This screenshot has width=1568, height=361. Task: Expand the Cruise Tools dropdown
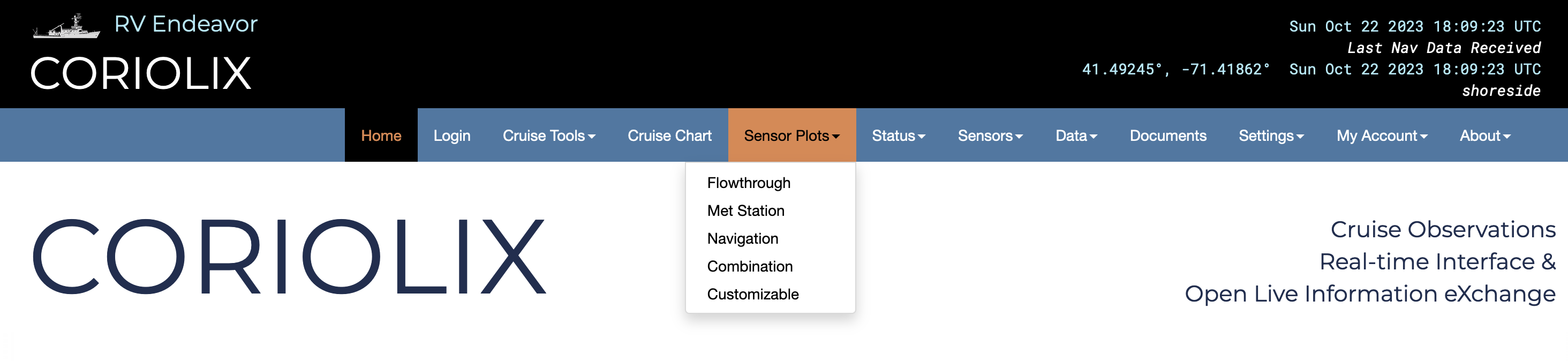tap(548, 135)
